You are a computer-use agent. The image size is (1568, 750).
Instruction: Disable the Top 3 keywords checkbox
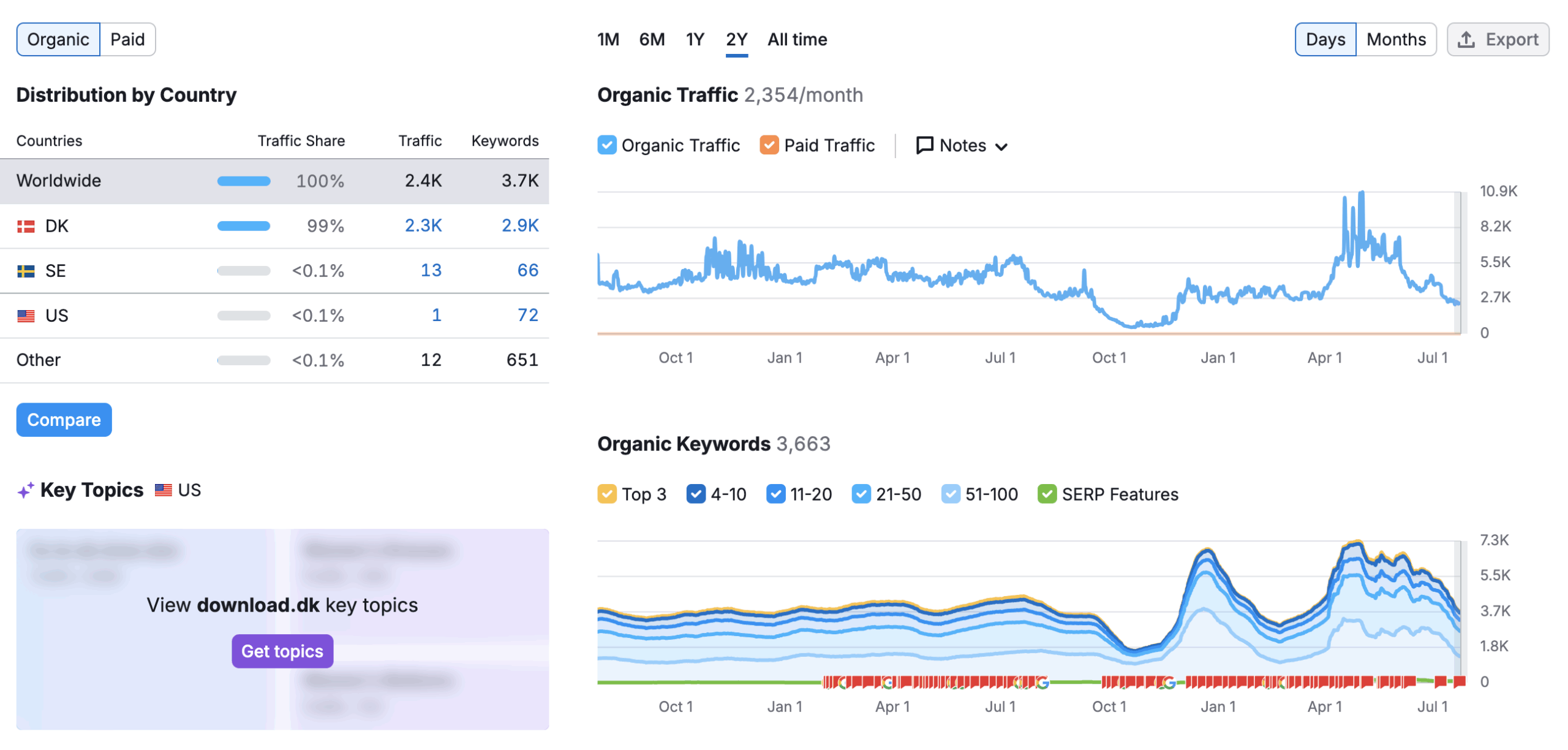pos(606,494)
